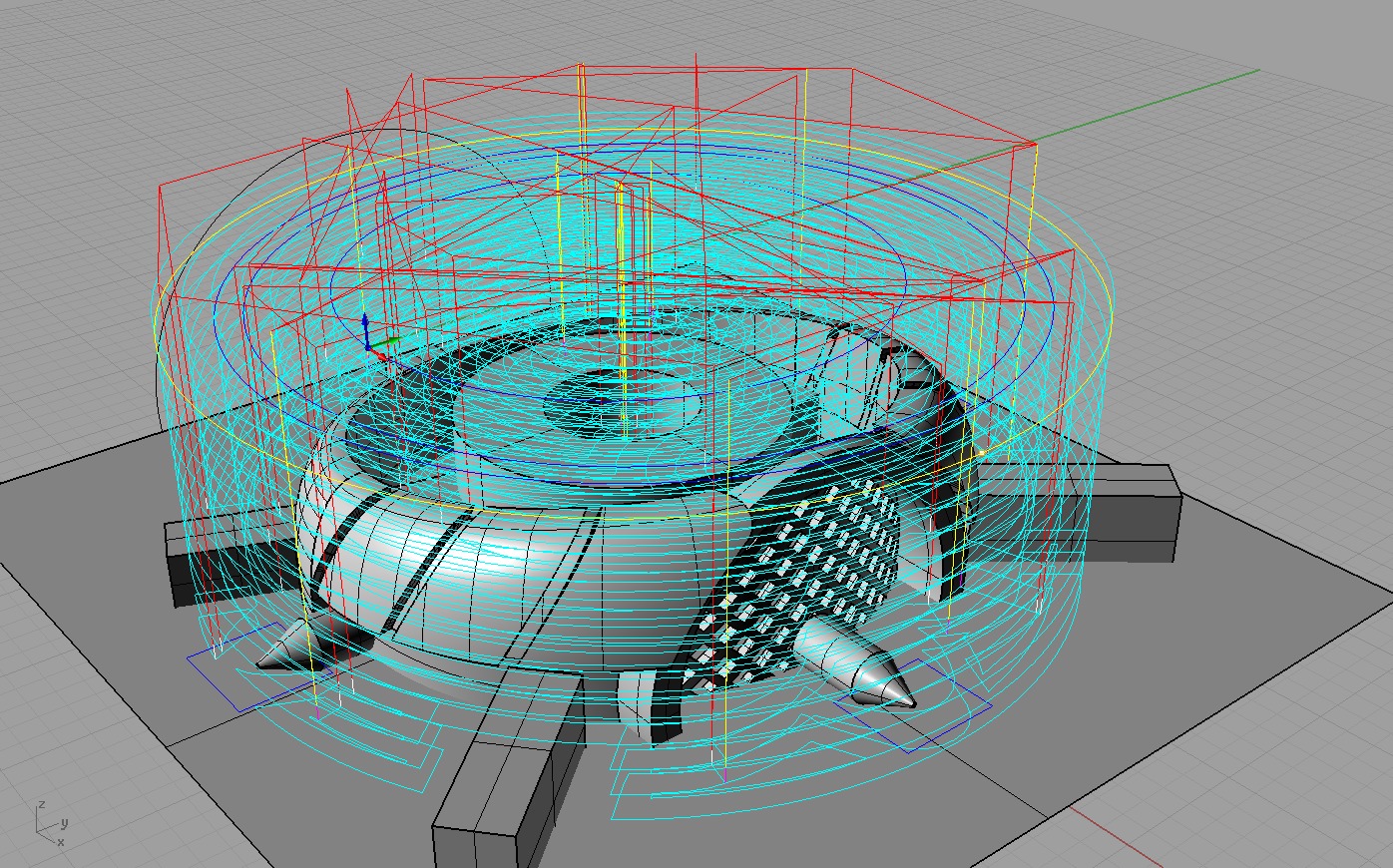Select the cone-tipped pin on the right front
This screenshot has width=1393, height=868.
pyautogui.click(x=855, y=665)
